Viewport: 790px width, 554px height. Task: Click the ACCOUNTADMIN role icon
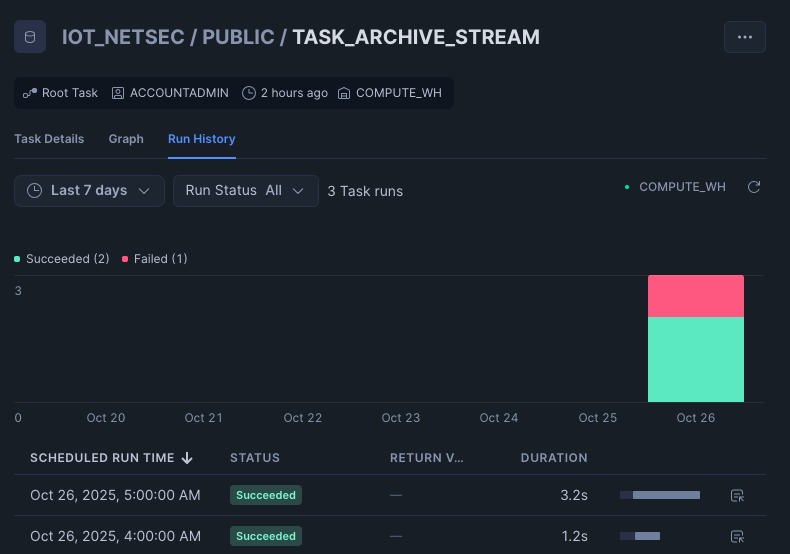(118, 93)
